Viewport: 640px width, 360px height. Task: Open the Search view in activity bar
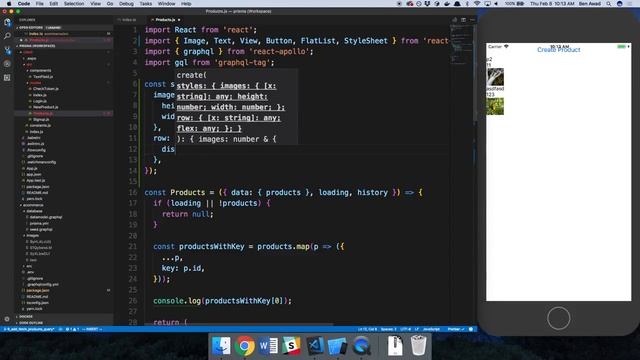click(x=7, y=36)
